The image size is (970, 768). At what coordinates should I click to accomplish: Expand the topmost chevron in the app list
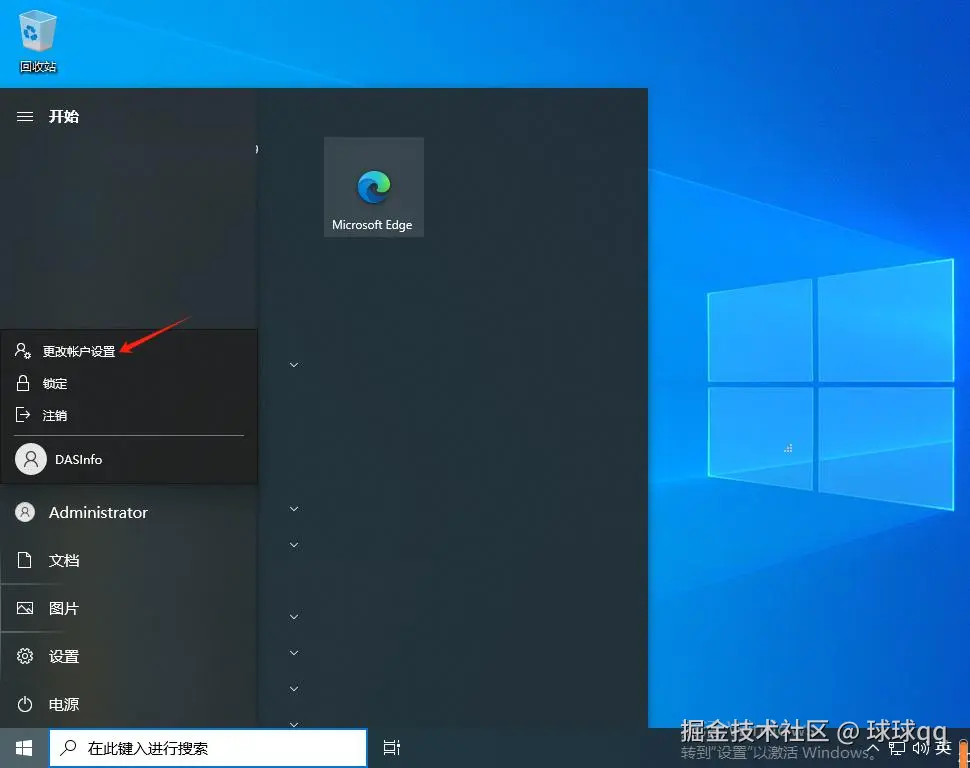coord(294,365)
